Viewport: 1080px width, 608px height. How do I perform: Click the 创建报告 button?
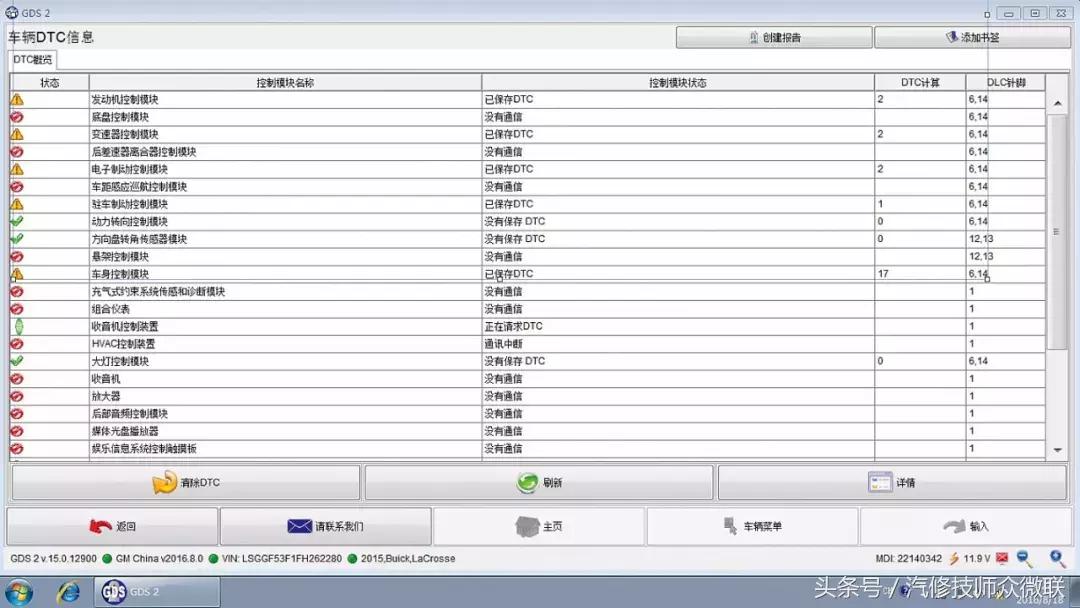pyautogui.click(x=770, y=36)
